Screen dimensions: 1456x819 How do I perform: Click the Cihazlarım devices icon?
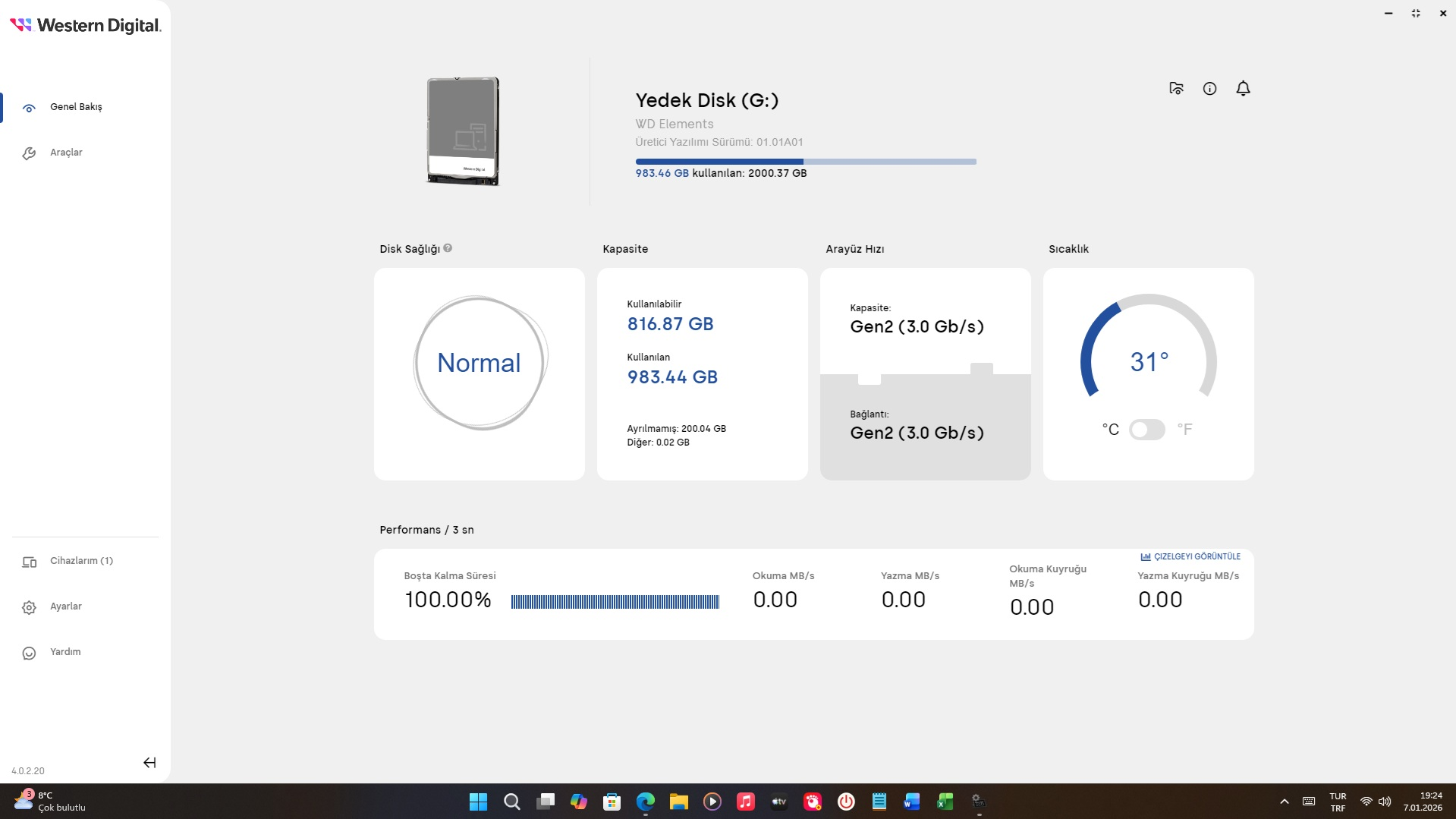point(29,562)
